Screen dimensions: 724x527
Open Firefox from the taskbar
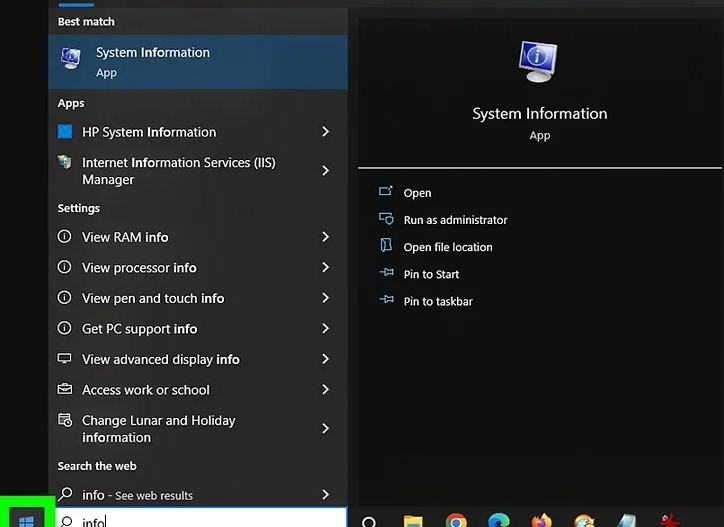pos(541,521)
